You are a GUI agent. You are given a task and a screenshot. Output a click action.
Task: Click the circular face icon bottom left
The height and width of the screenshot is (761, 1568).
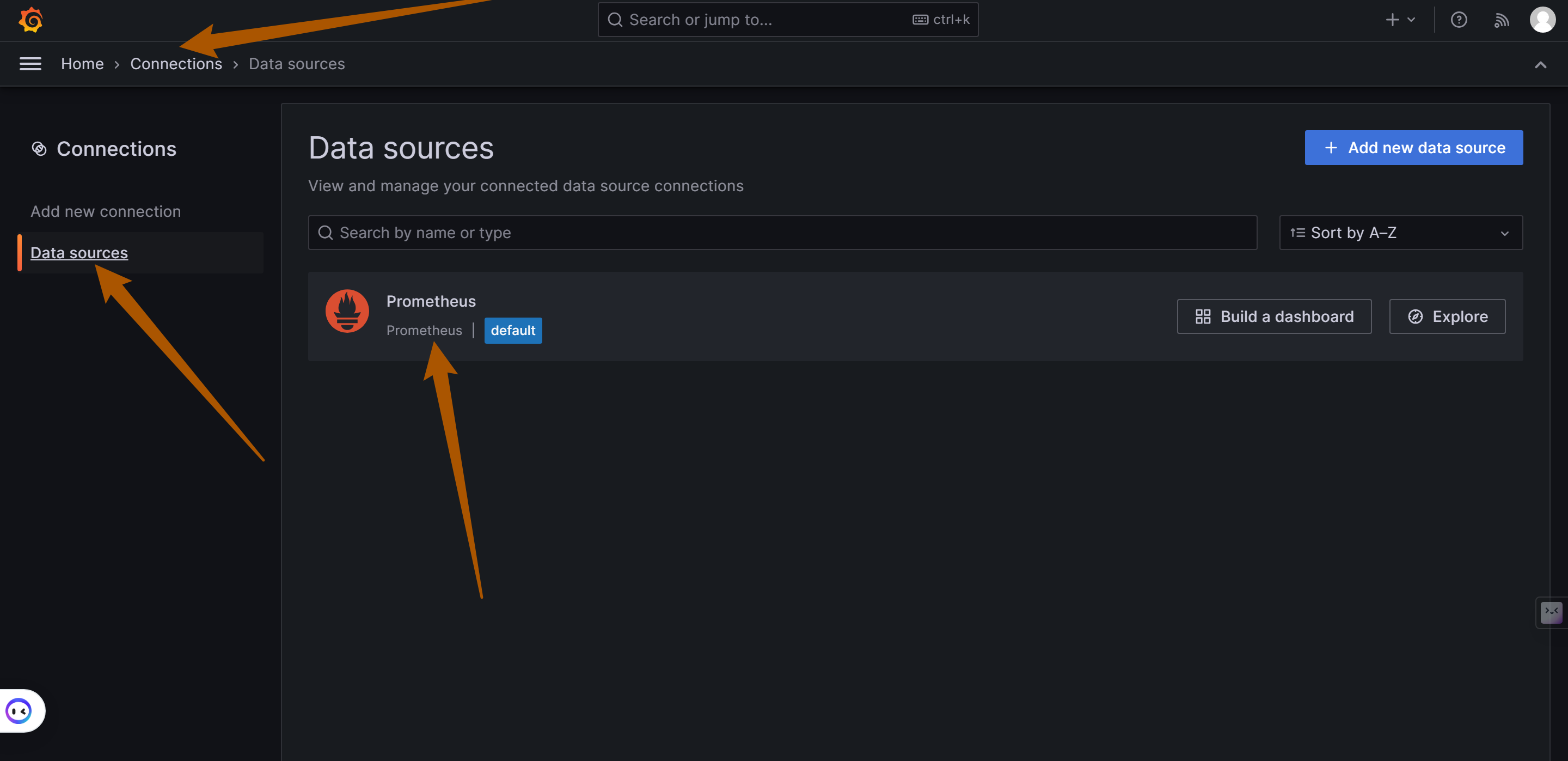(x=20, y=710)
